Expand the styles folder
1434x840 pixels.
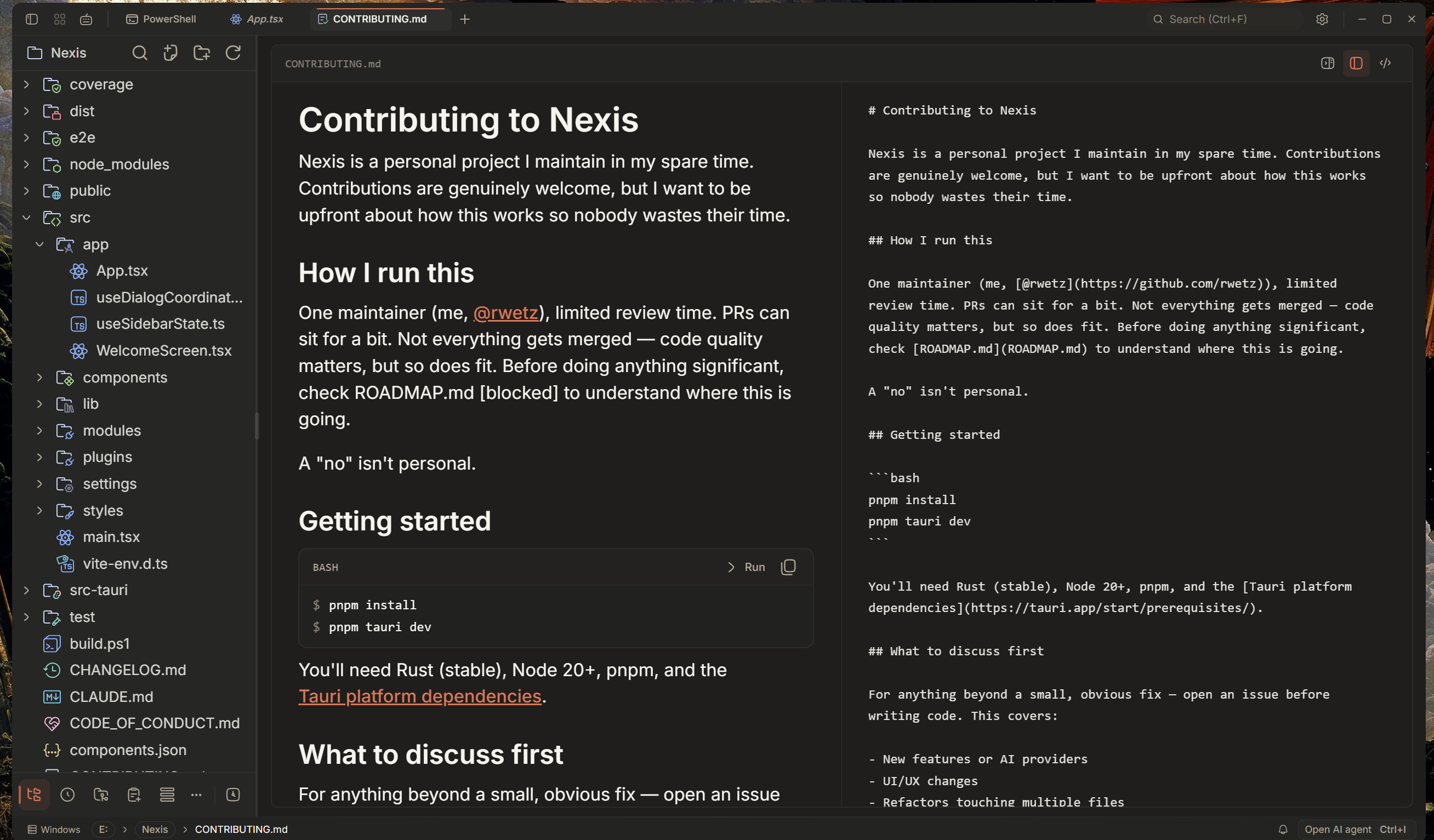[39, 511]
